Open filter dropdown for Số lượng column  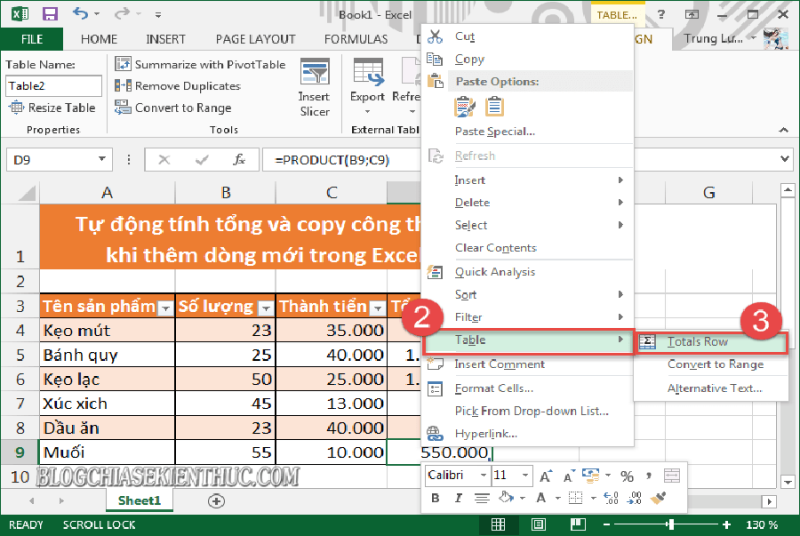click(266, 308)
